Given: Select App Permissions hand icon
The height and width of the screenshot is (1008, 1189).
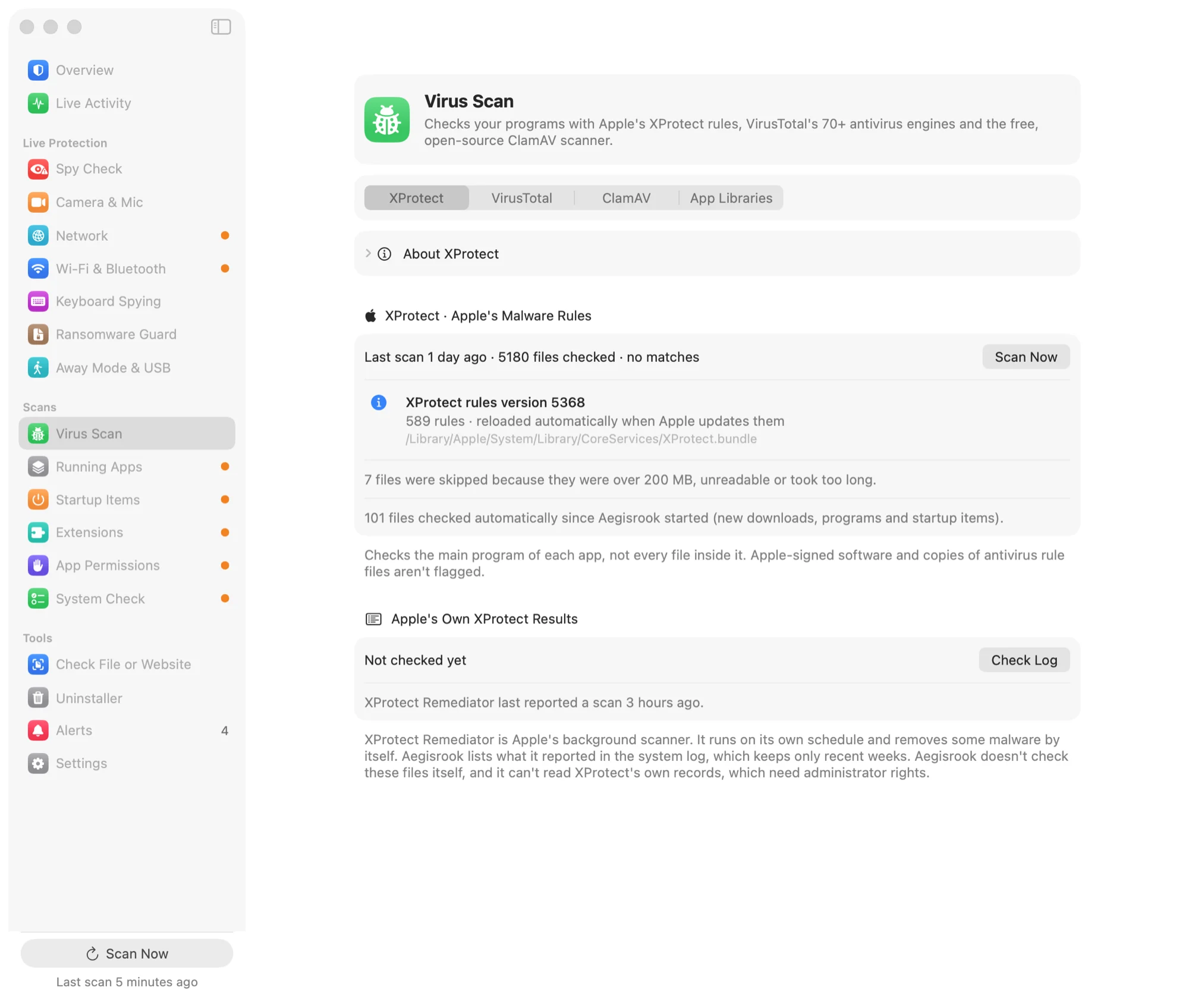Looking at the screenshot, I should 38,566.
